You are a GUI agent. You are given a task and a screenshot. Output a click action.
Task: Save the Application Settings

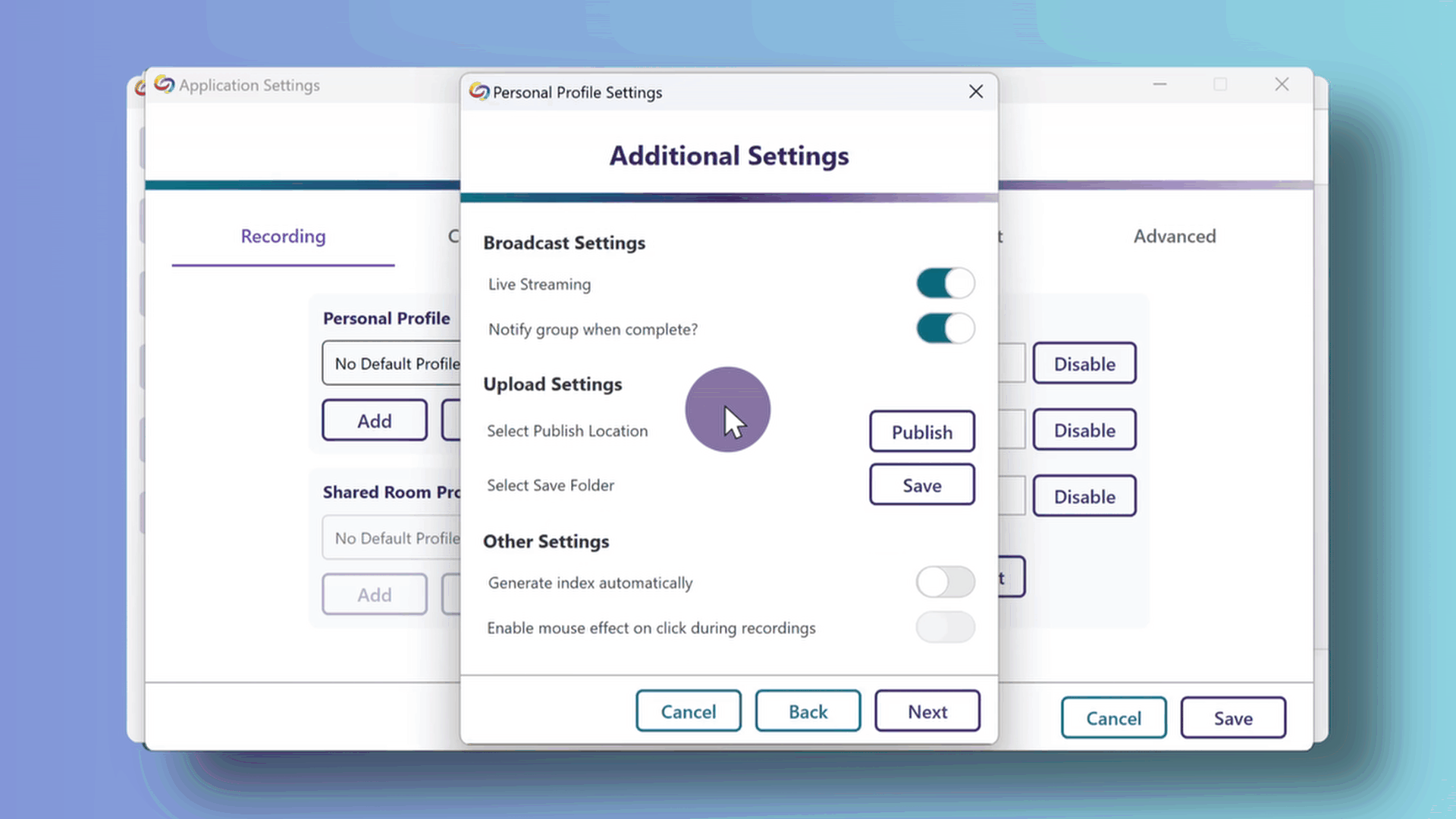[1232, 717]
